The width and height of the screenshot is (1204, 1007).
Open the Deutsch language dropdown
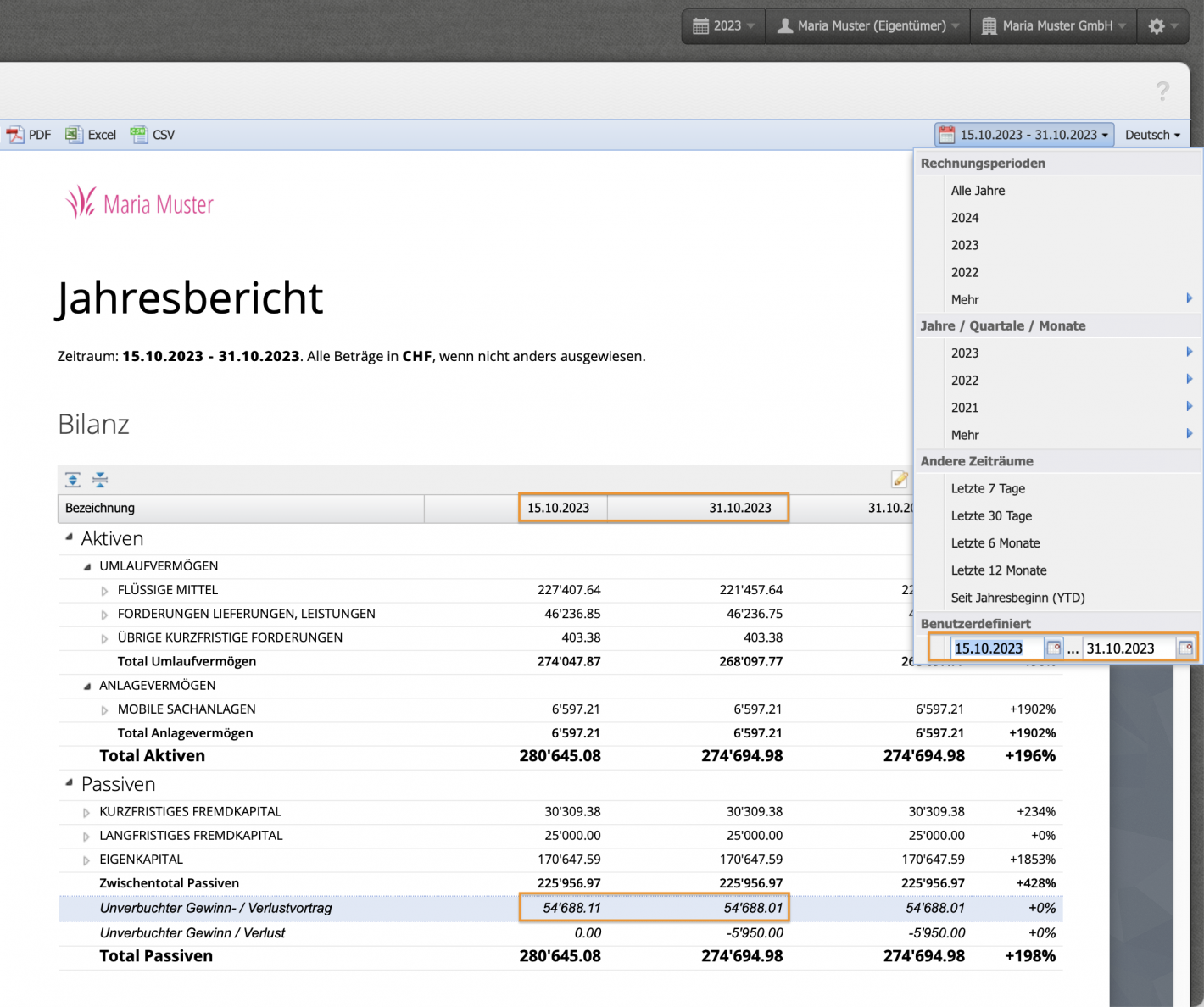1151,134
